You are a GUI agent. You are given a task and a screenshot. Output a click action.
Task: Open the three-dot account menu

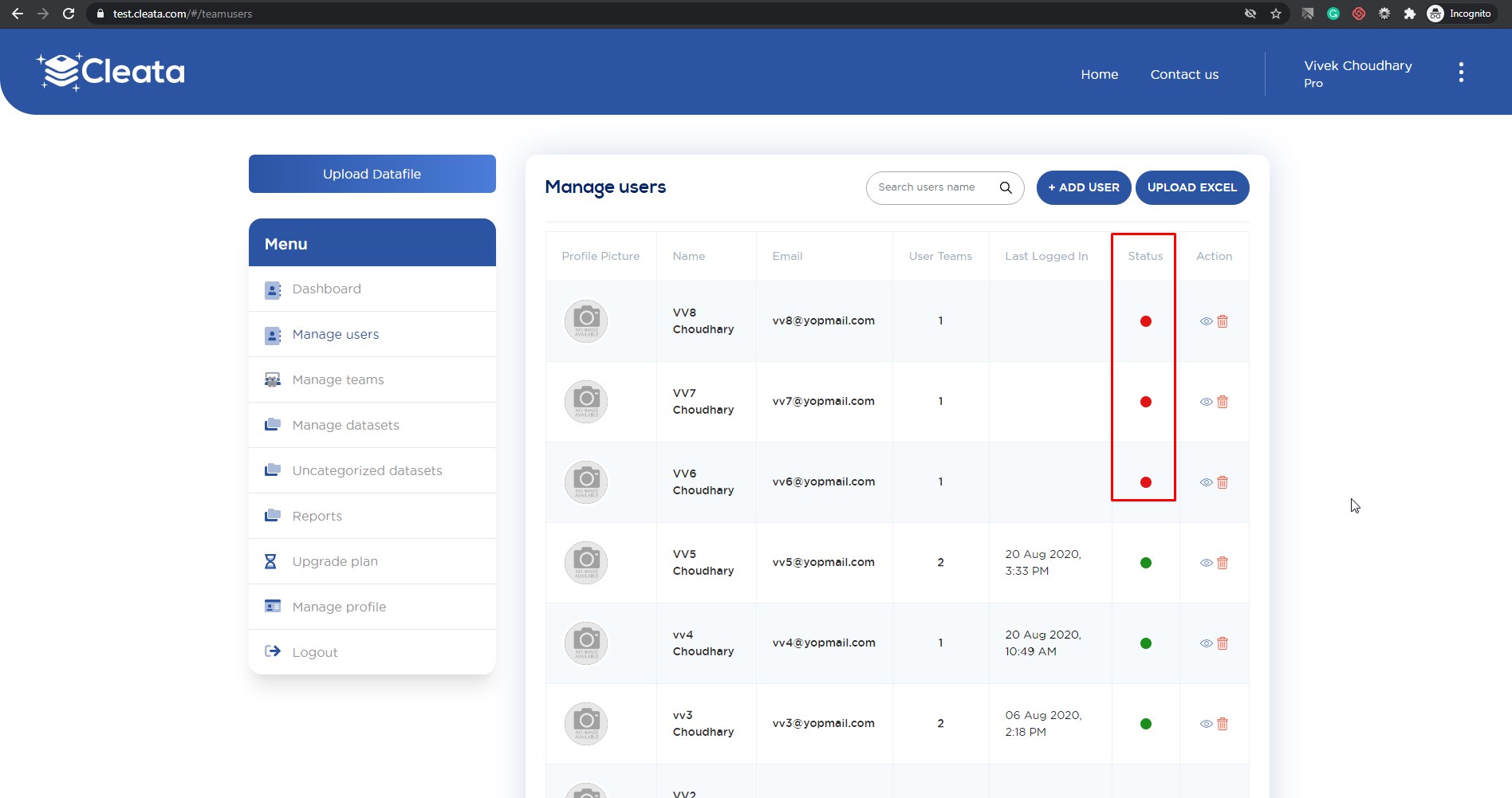click(1461, 73)
